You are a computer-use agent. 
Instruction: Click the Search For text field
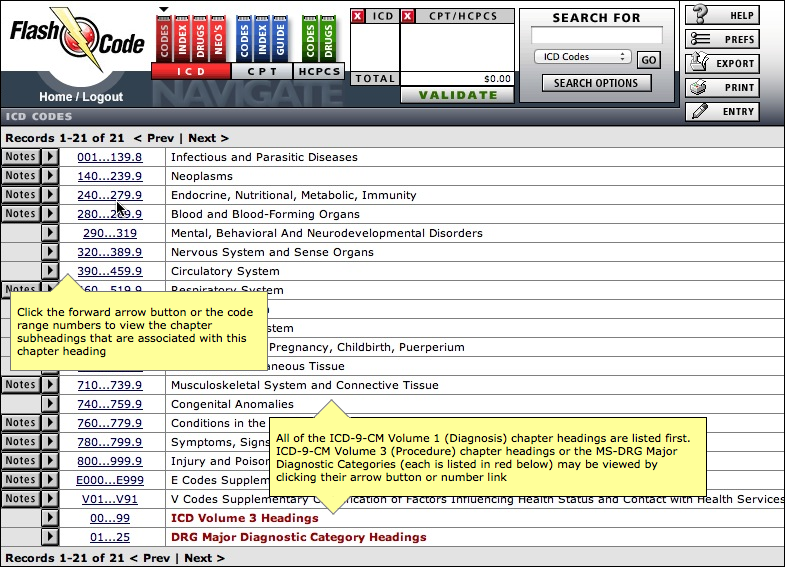point(596,36)
